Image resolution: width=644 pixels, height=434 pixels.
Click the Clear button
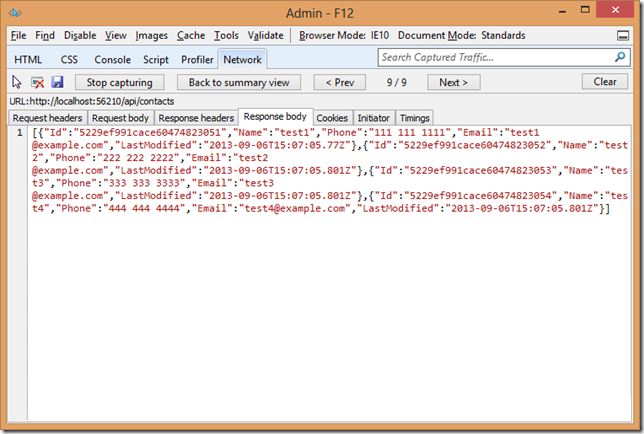[604, 82]
